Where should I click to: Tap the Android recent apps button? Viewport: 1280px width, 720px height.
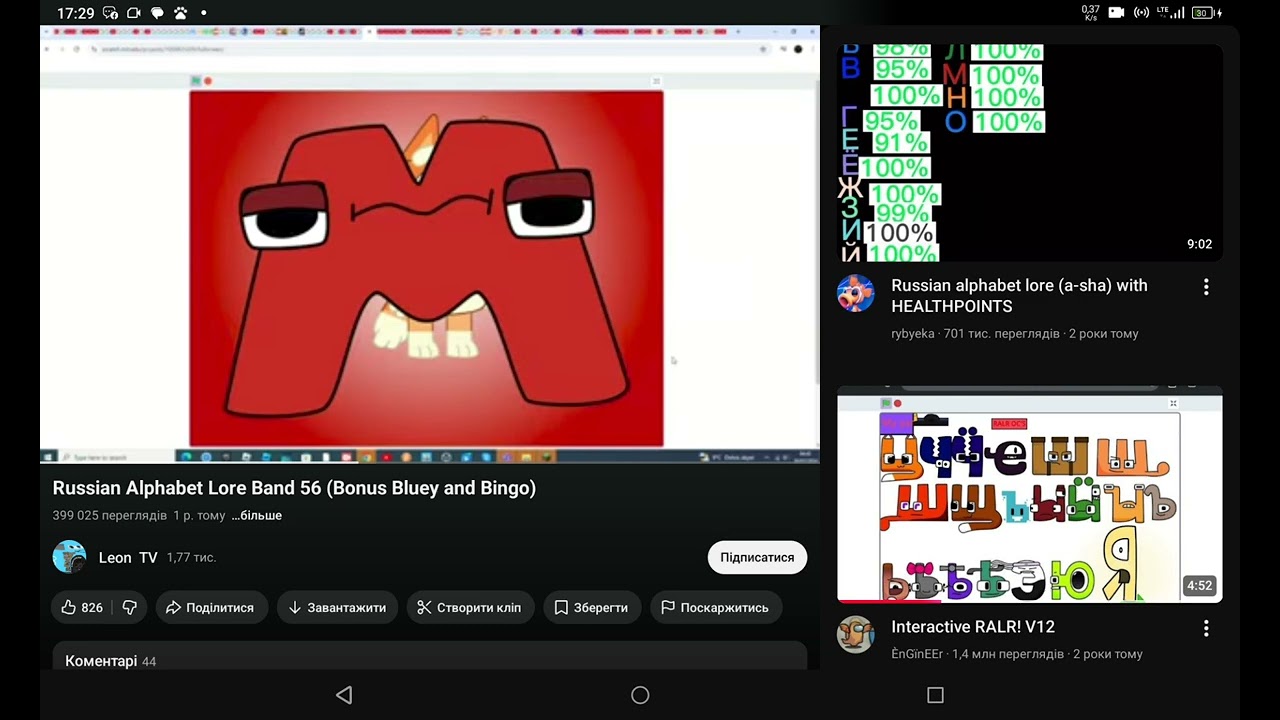click(x=935, y=695)
